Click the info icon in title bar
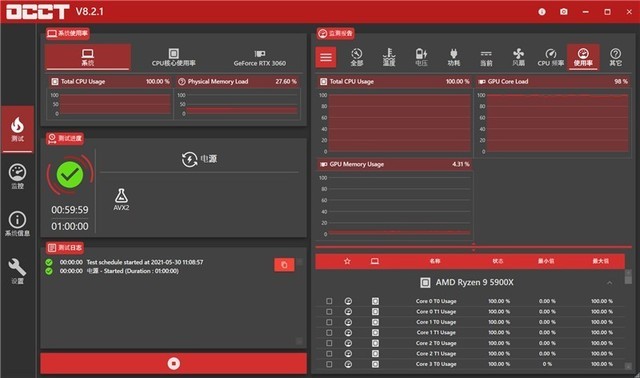The width and height of the screenshot is (640, 378). [x=542, y=12]
